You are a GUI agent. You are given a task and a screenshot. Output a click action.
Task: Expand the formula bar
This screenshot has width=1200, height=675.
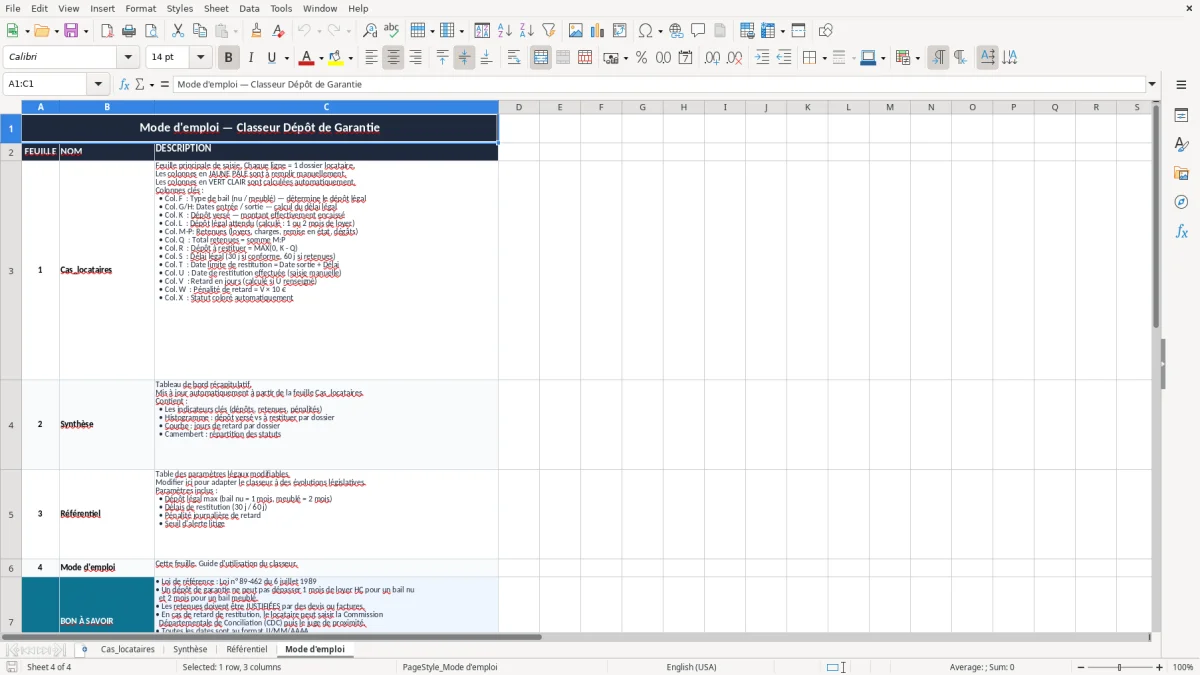tap(1153, 84)
